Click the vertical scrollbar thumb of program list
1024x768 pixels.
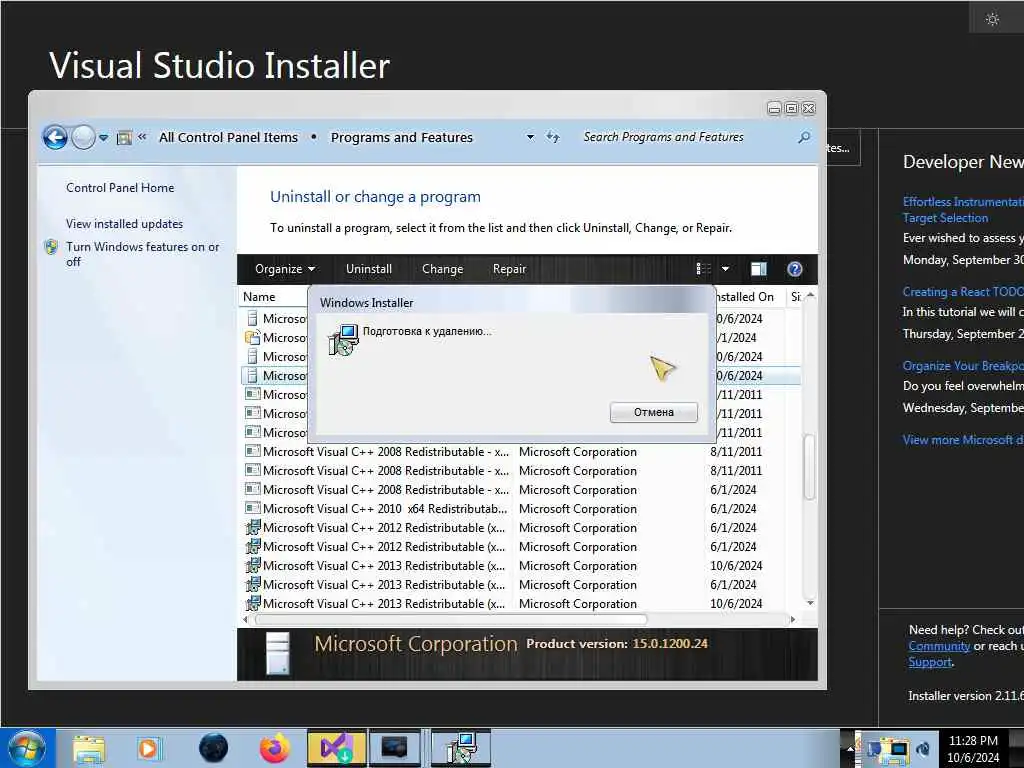[810, 466]
